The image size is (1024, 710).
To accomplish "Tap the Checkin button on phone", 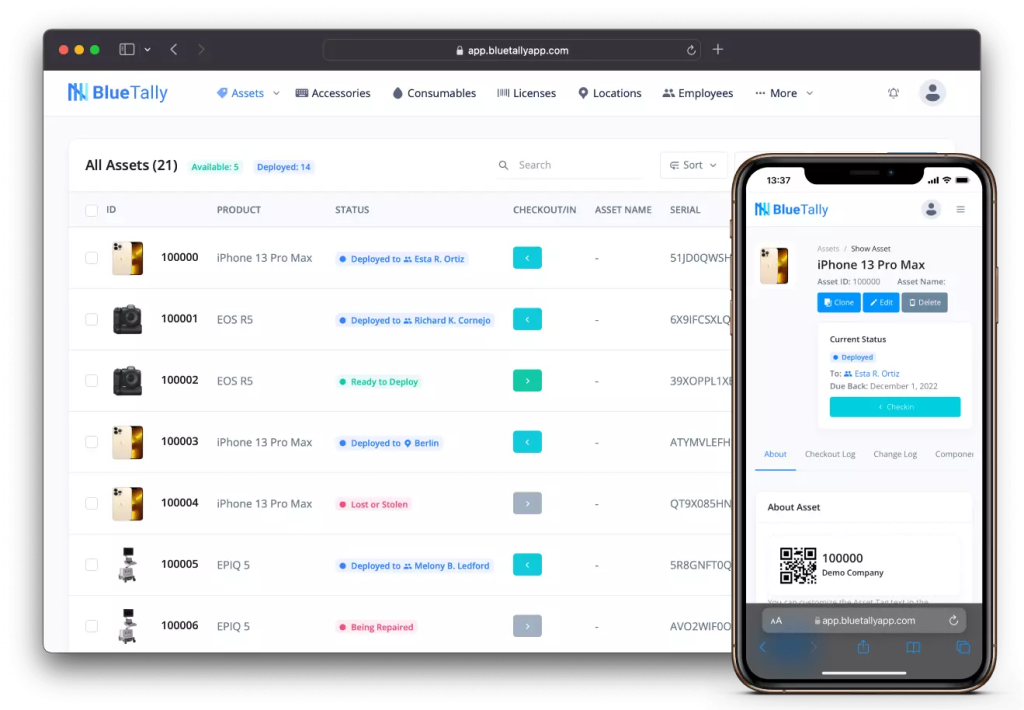I will click(895, 407).
